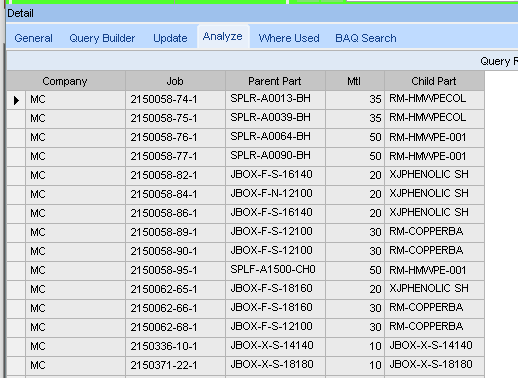Go to the Where Used tab
This screenshot has width=518, height=378.
tap(289, 38)
